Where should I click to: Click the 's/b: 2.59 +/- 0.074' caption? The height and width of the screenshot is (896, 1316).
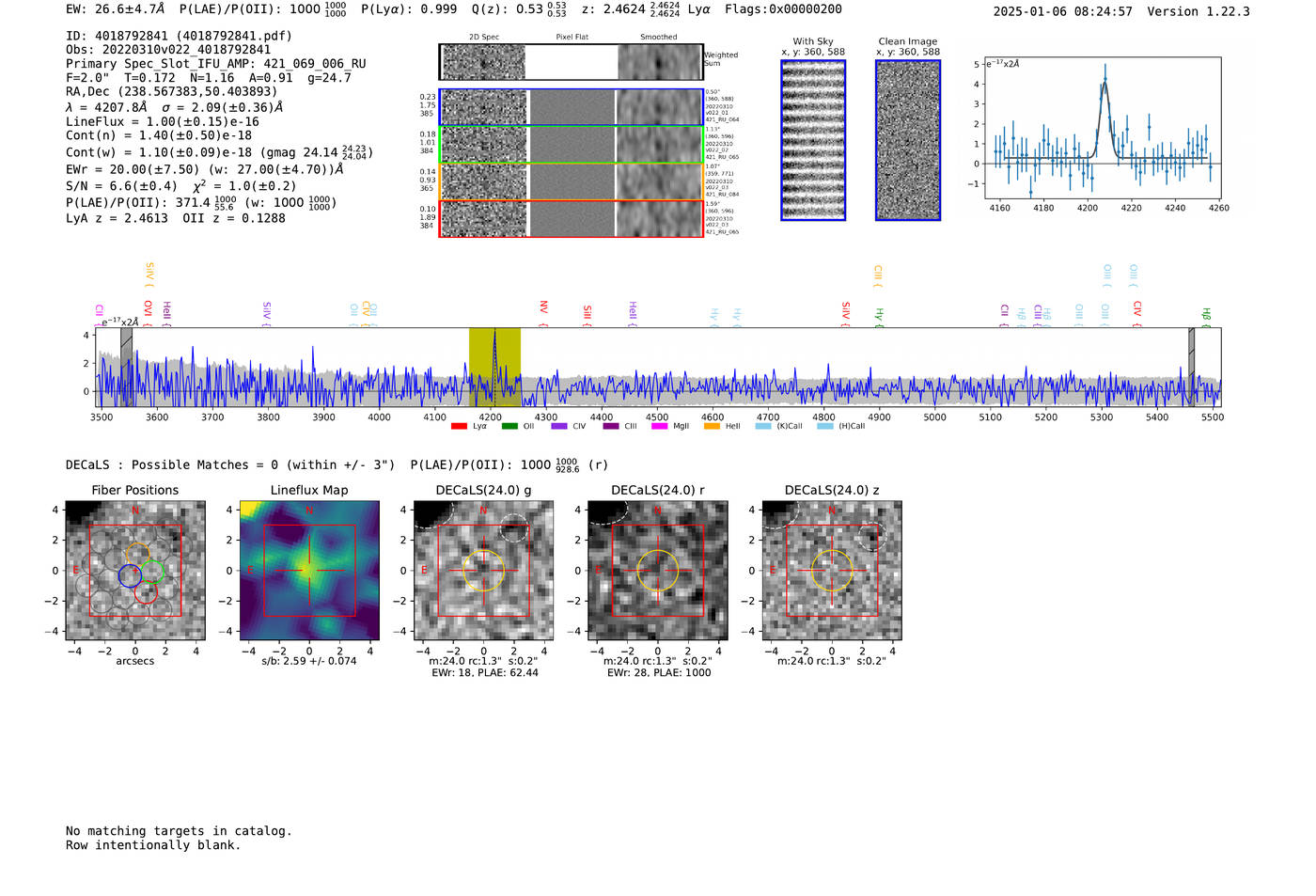tap(309, 661)
